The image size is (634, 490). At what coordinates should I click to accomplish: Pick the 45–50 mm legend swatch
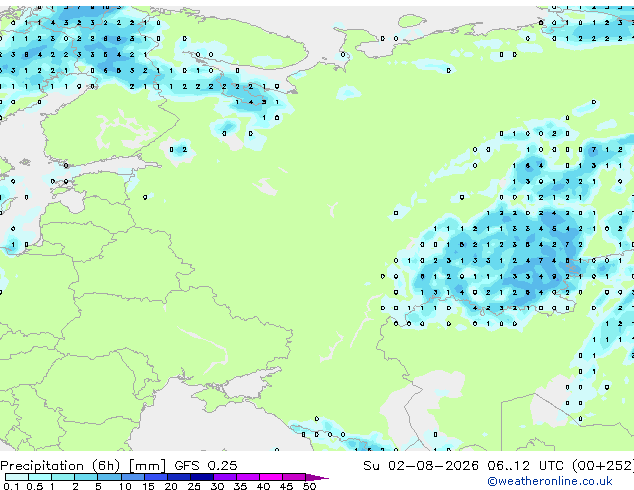[x=294, y=477]
